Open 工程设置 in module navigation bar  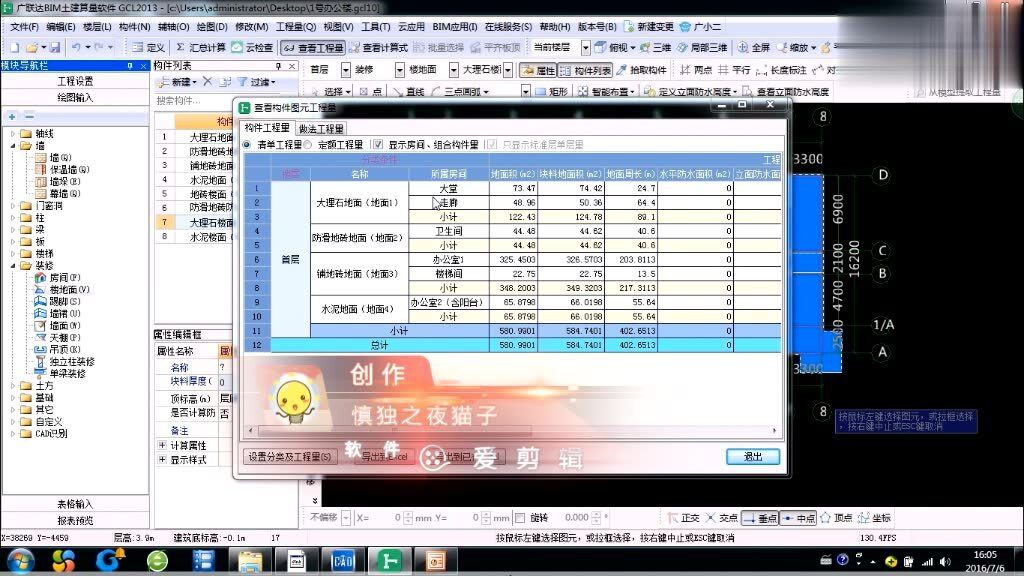tap(75, 81)
